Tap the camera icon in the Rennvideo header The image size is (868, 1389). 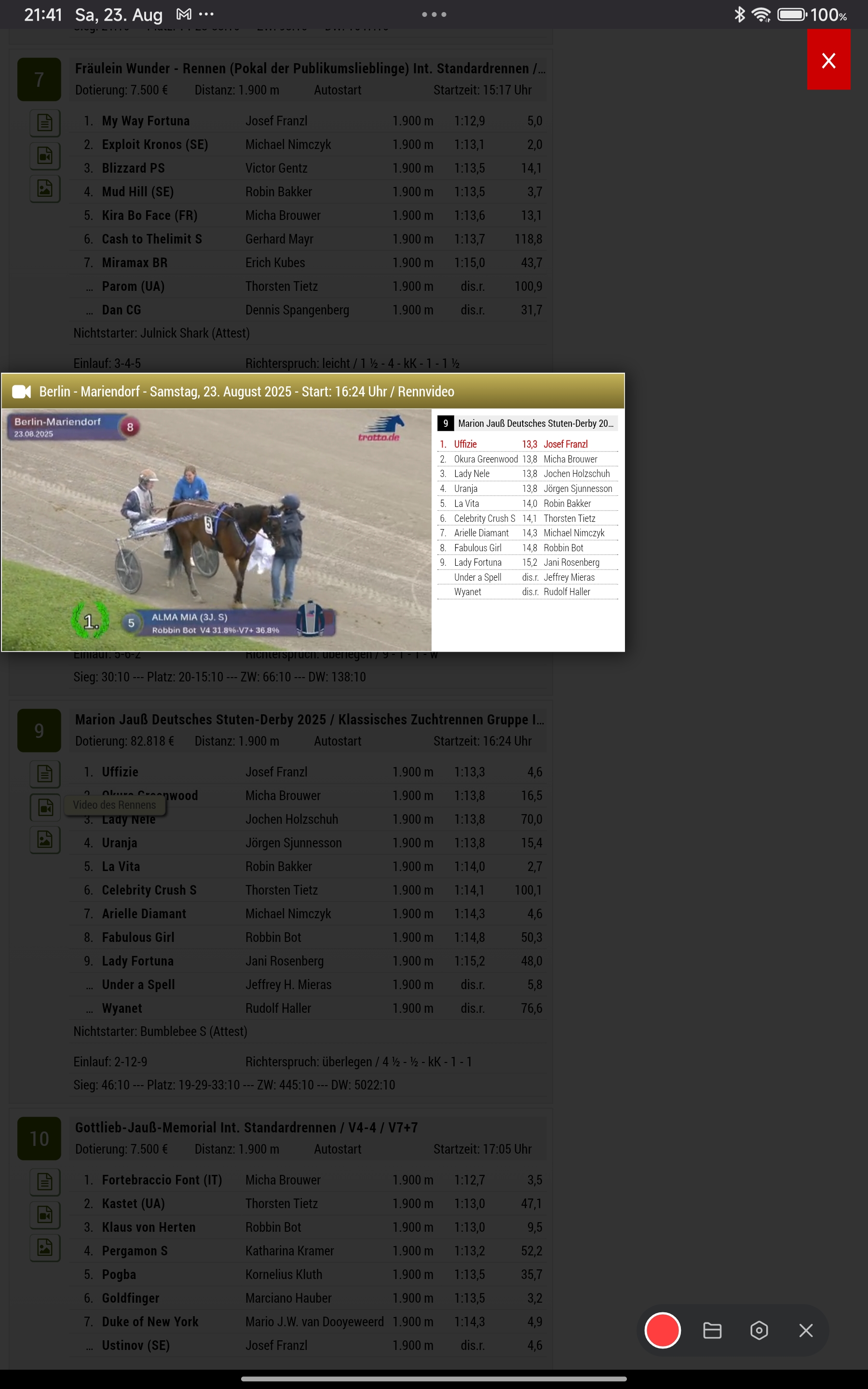(x=21, y=392)
